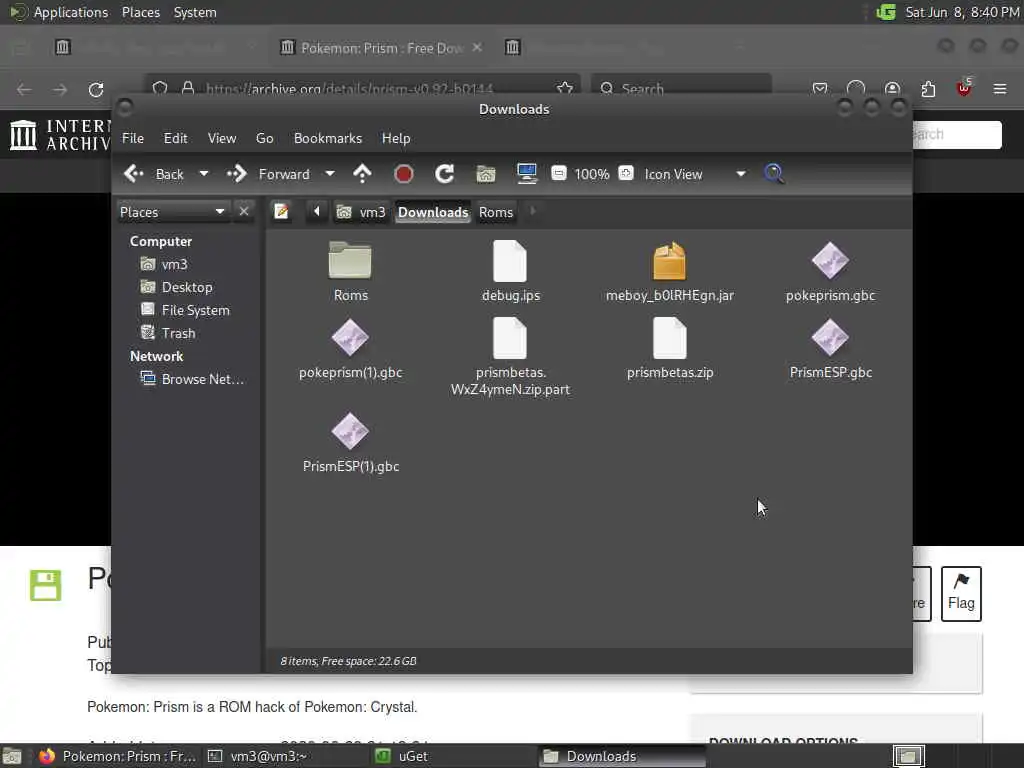Select Roms in the path bar
1024x768 pixels.
496,212
